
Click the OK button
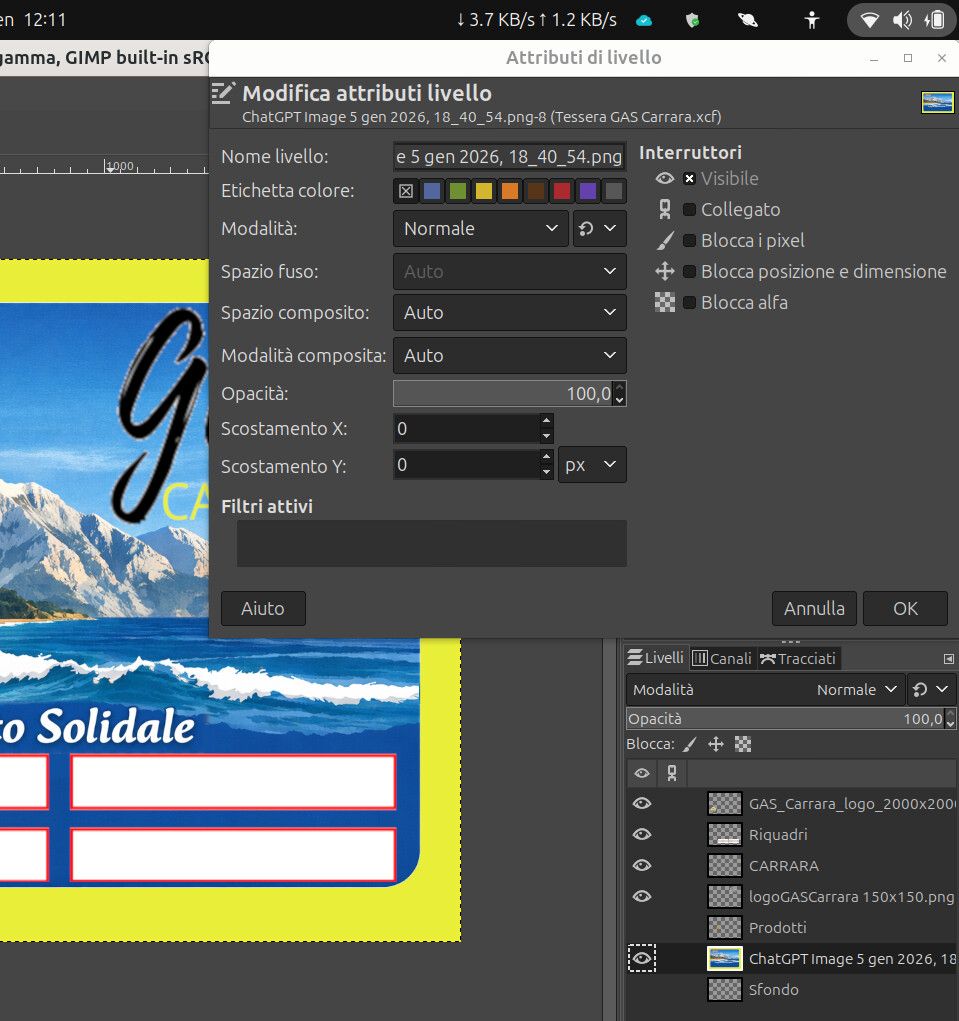pos(905,608)
